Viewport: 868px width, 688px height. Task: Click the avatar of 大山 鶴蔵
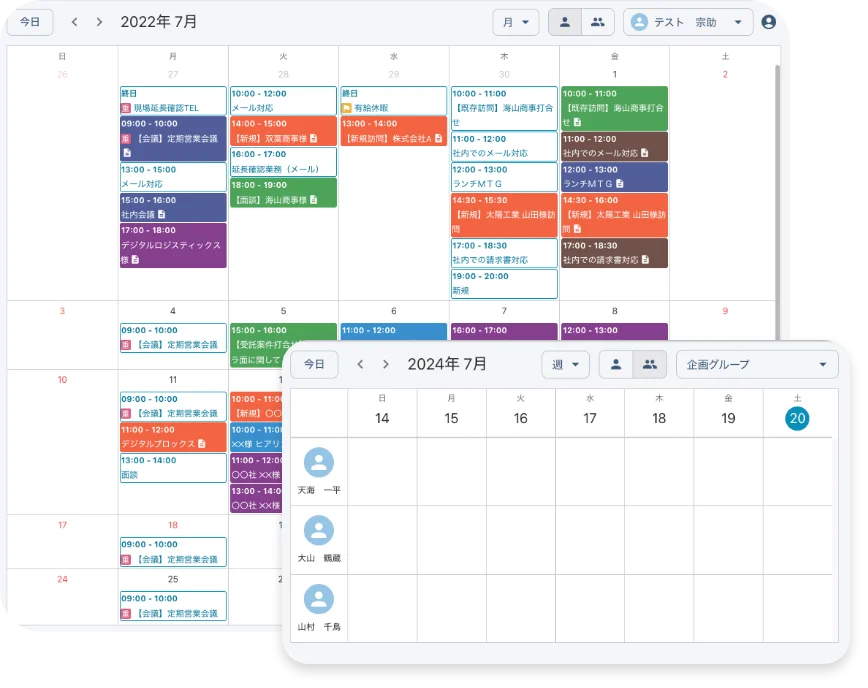click(319, 530)
